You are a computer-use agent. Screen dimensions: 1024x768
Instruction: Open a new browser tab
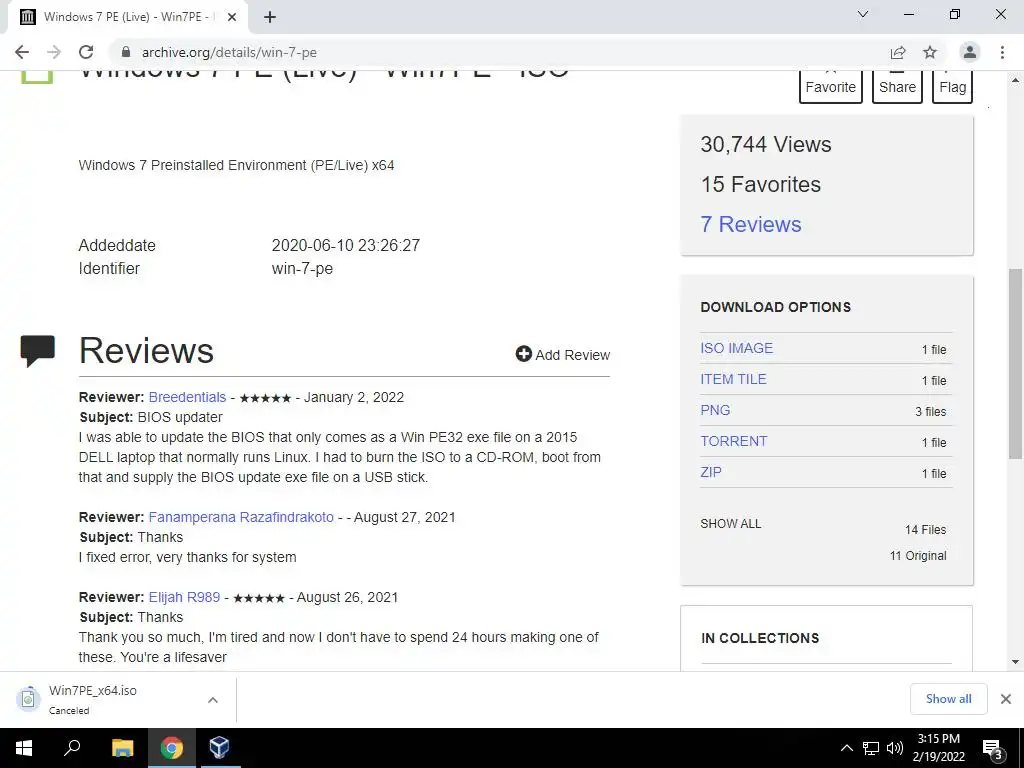(x=270, y=17)
